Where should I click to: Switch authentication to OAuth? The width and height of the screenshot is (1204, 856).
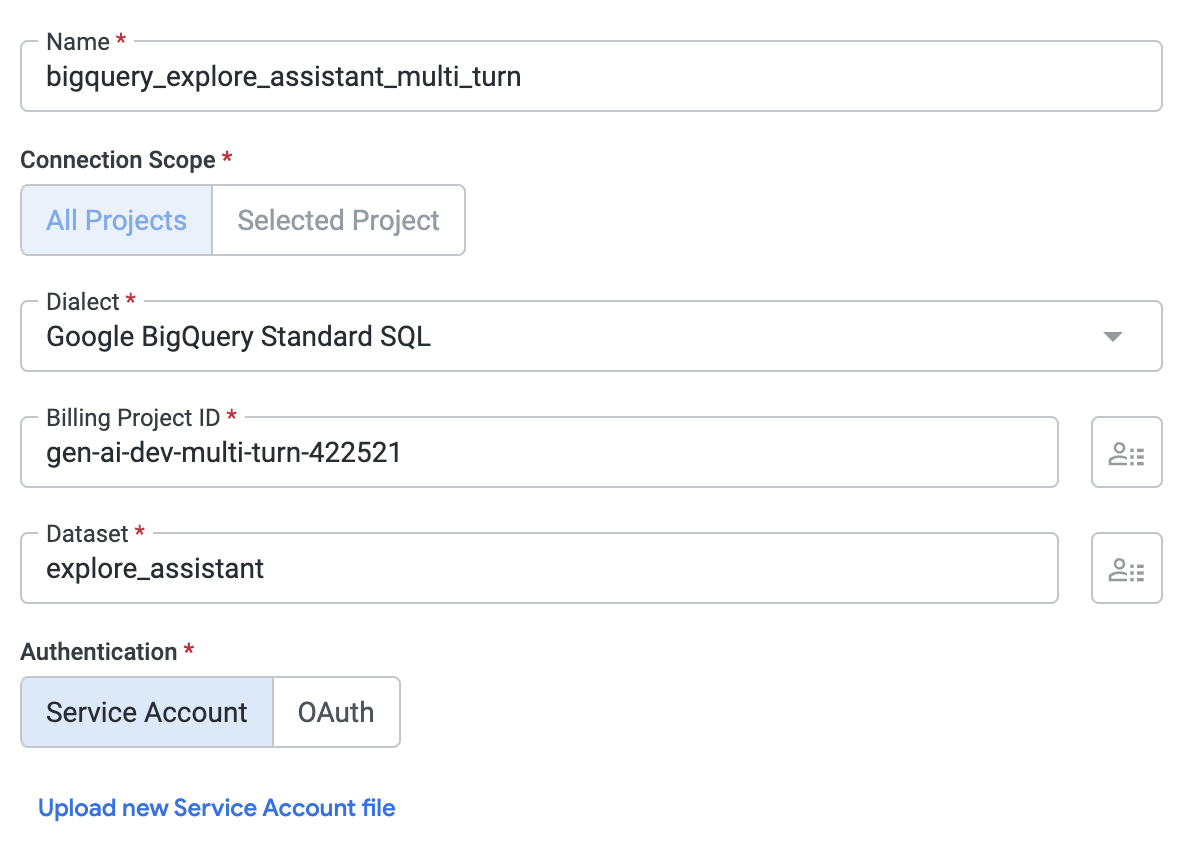coord(336,712)
